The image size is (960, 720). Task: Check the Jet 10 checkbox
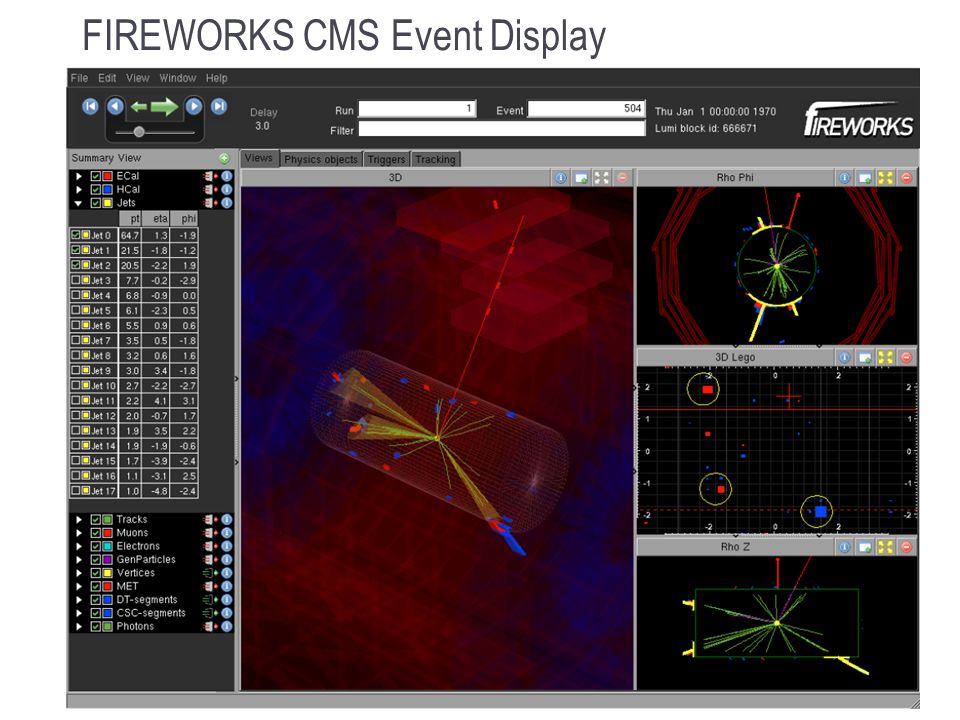76,385
